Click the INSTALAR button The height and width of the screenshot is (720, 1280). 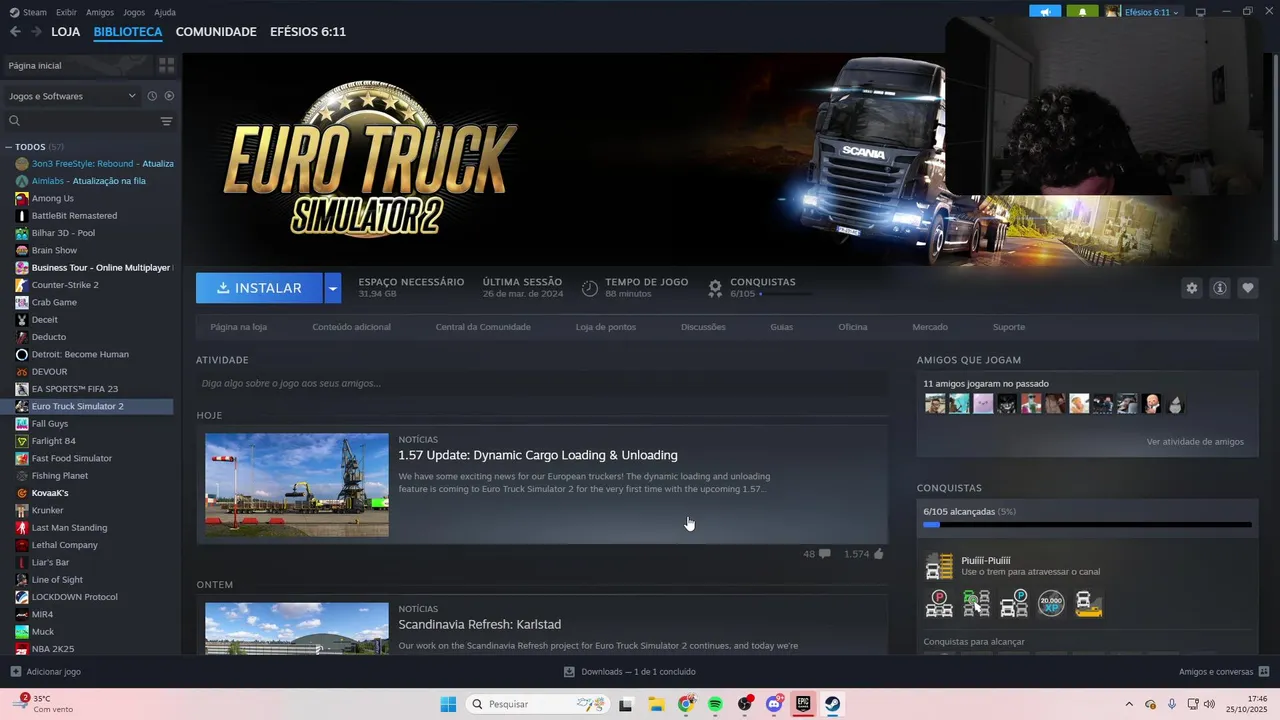(x=259, y=288)
